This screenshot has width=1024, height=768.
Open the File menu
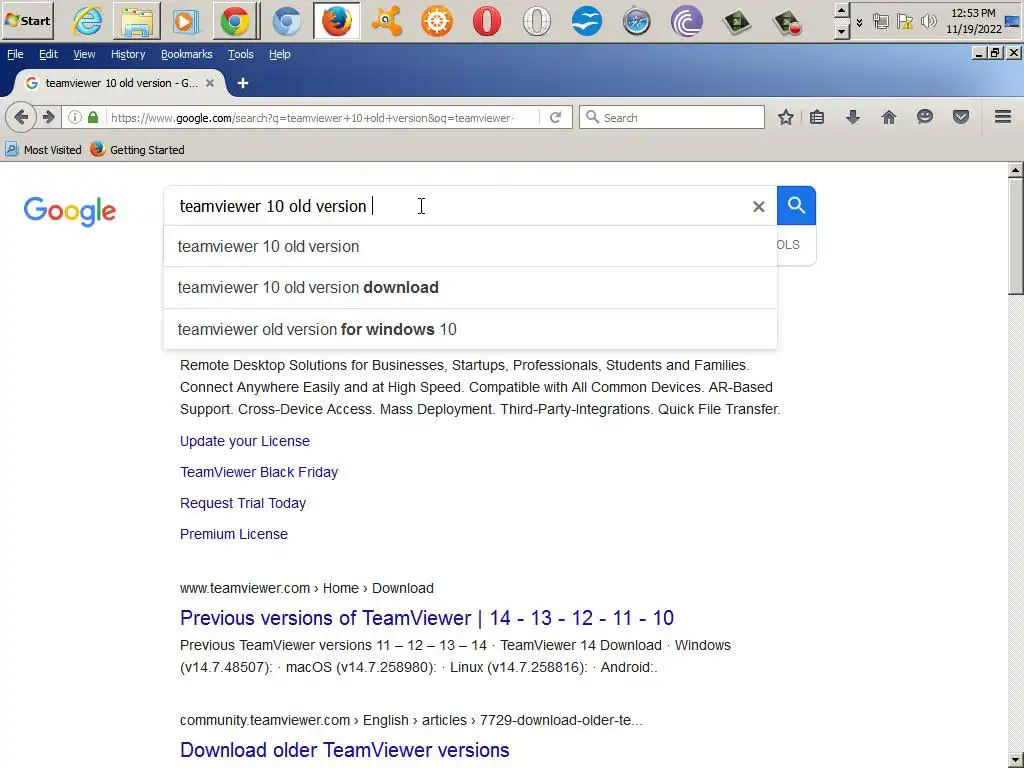15,54
